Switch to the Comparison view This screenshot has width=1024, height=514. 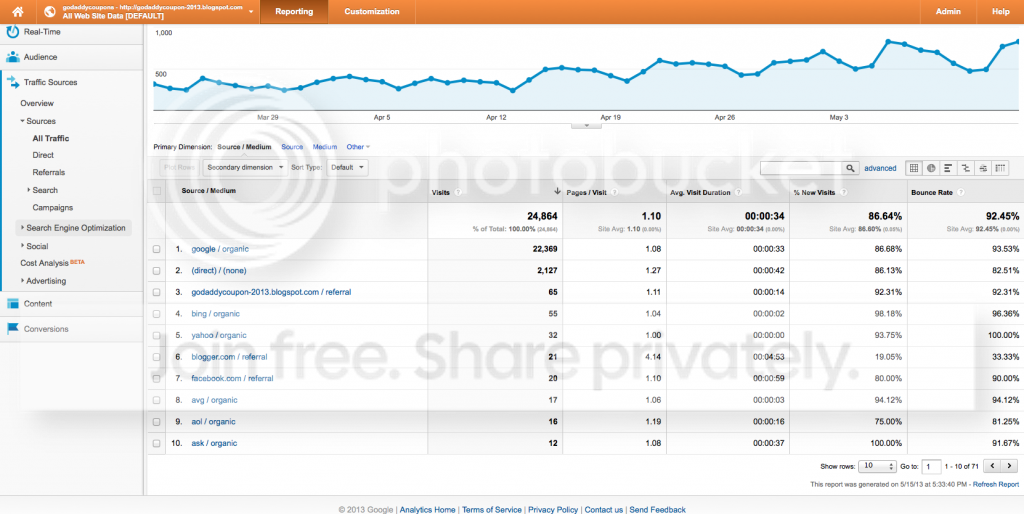[x=965, y=168]
